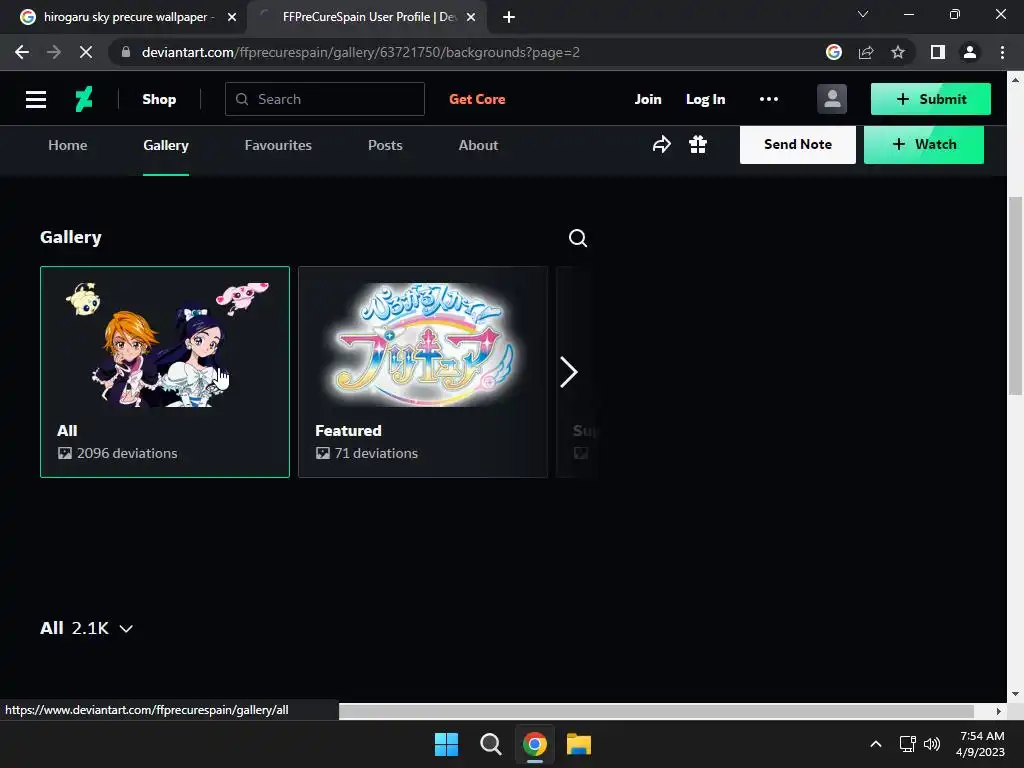The height and width of the screenshot is (768, 1024).
Task: Open the Favourites tab
Action: 278,145
